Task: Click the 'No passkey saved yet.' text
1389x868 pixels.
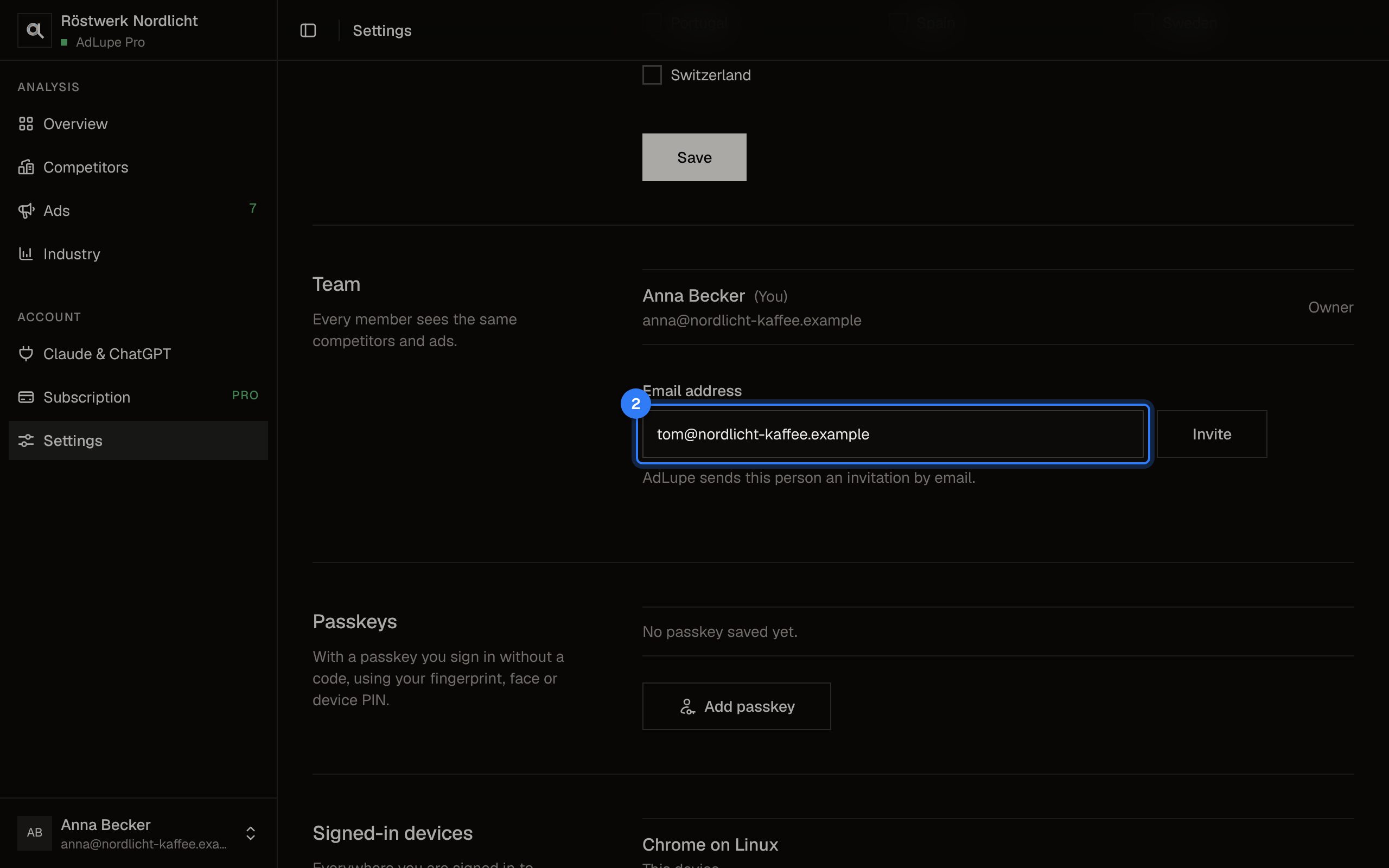Action: (x=720, y=631)
